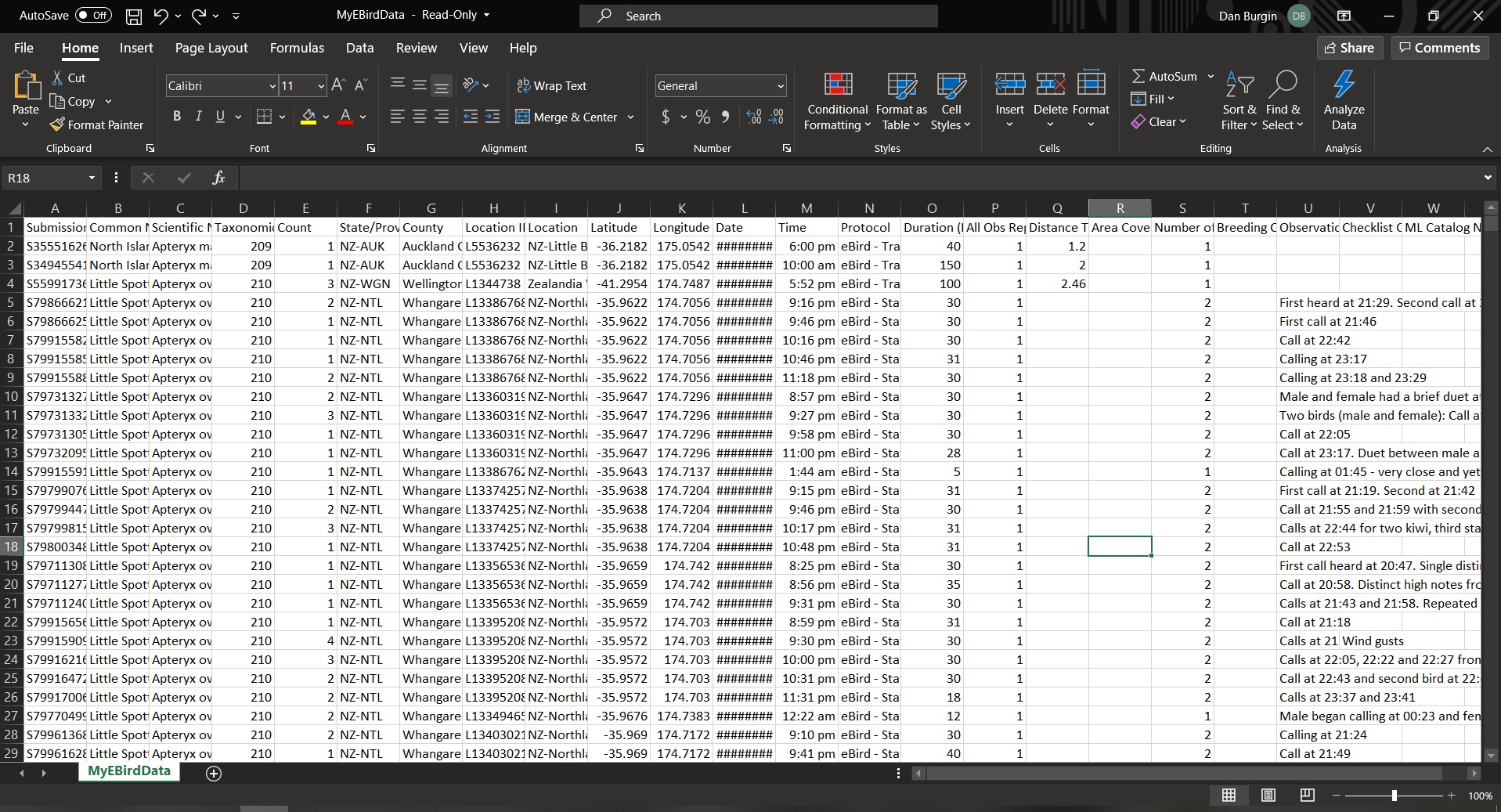Viewport: 1501px width, 812px height.
Task: Open Conditional Formatting menu
Action: point(837,102)
